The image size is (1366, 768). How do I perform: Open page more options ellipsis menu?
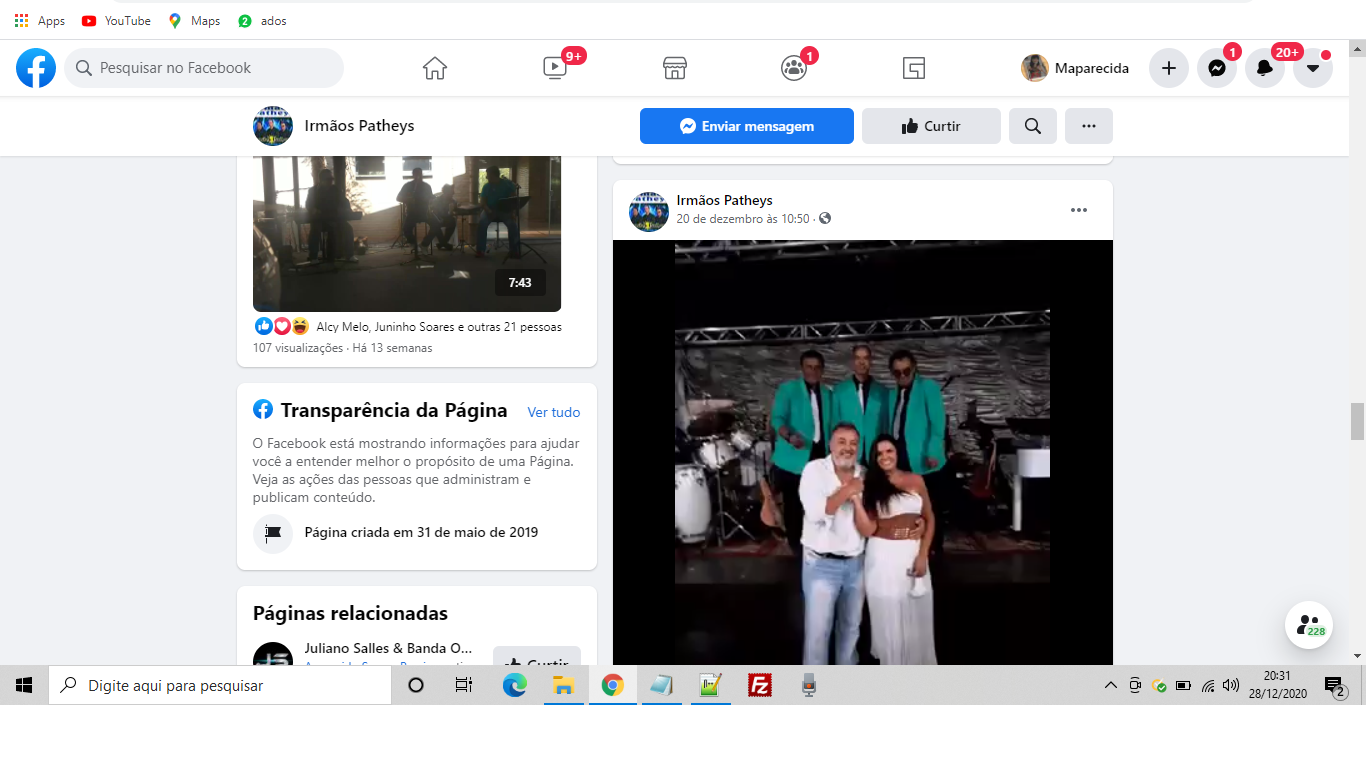1089,126
